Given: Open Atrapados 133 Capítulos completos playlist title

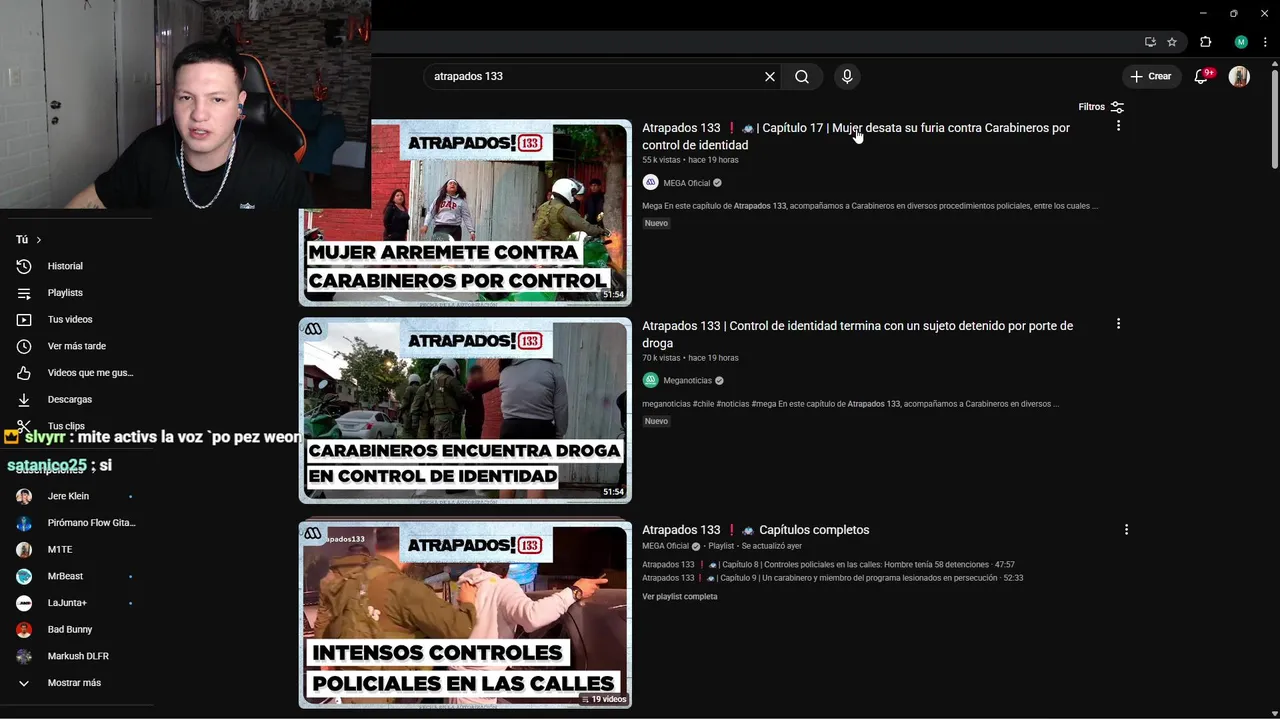Looking at the screenshot, I should point(756,530).
